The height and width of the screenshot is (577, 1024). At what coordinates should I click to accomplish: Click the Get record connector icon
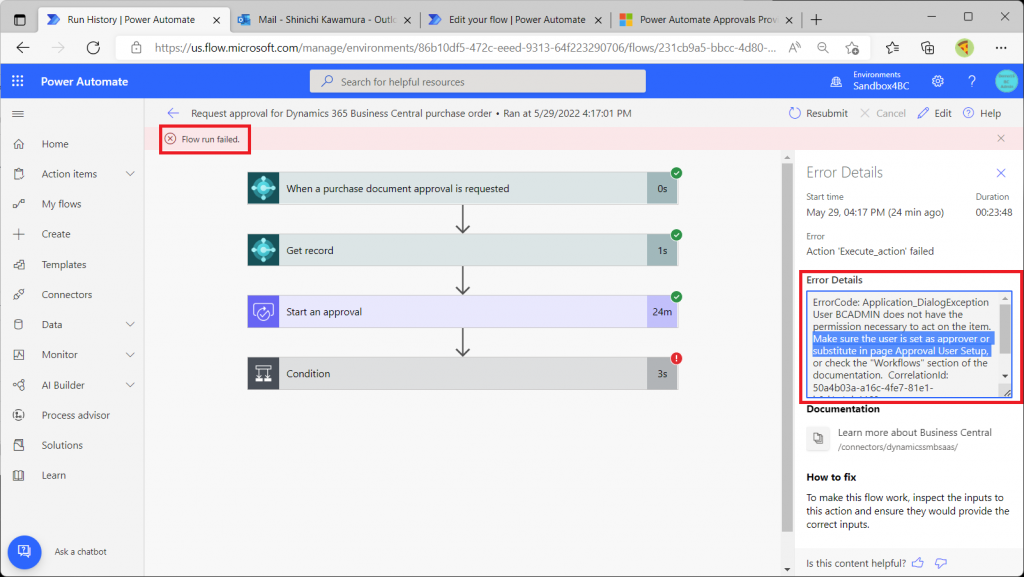(x=263, y=250)
